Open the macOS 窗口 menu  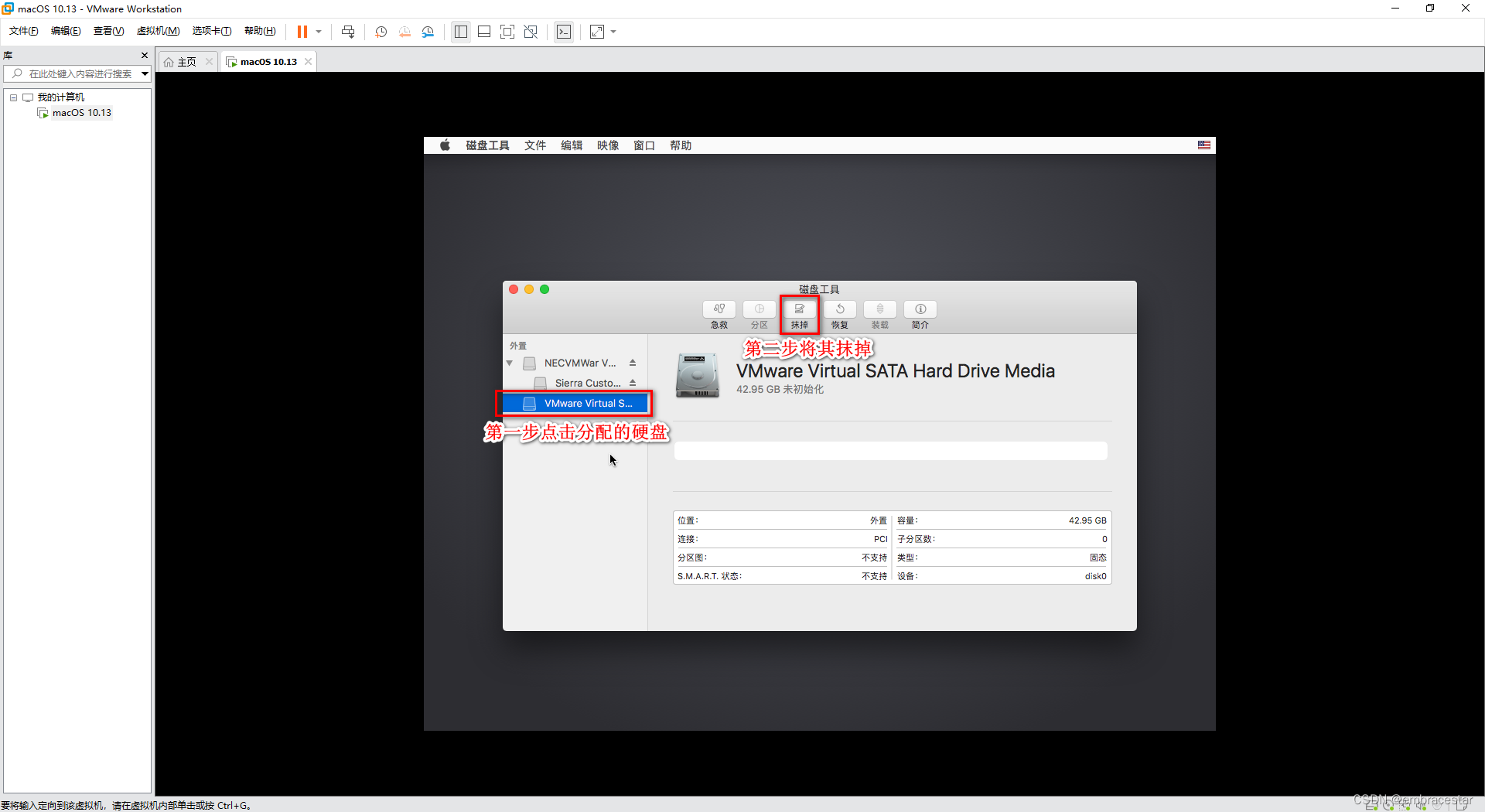click(644, 145)
